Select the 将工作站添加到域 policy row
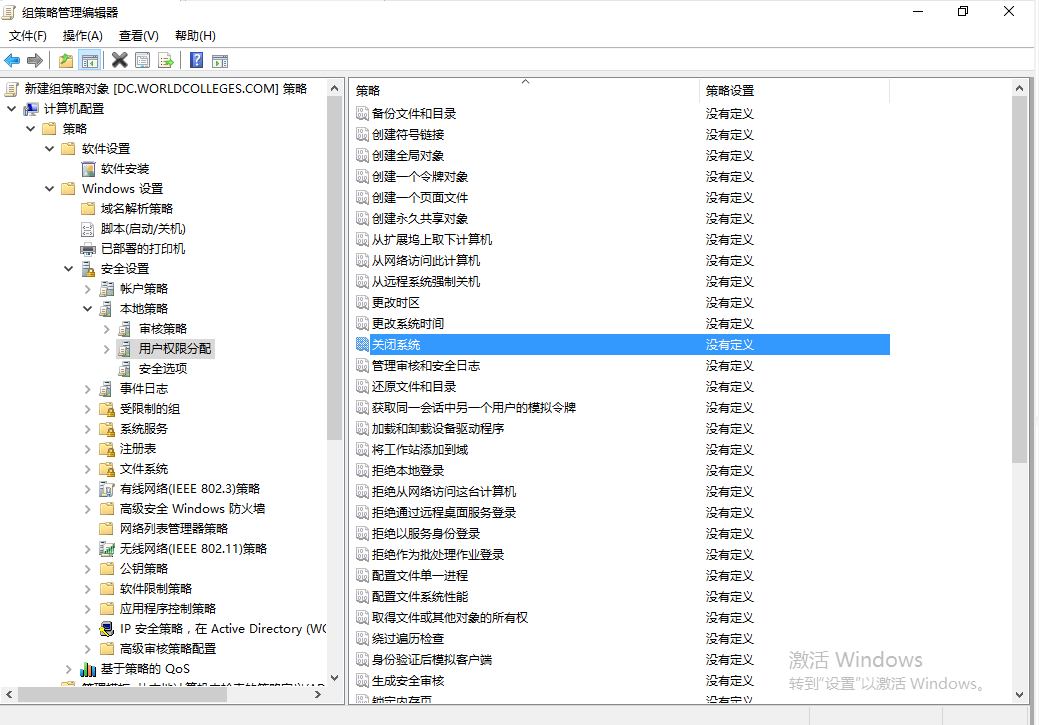 622,449
